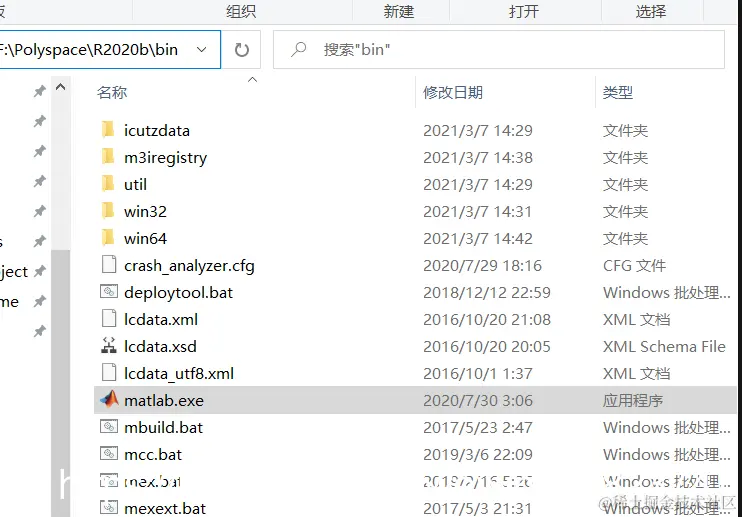The width and height of the screenshot is (742, 517).
Task: Select the mcc.bat file name
Action: click(153, 454)
